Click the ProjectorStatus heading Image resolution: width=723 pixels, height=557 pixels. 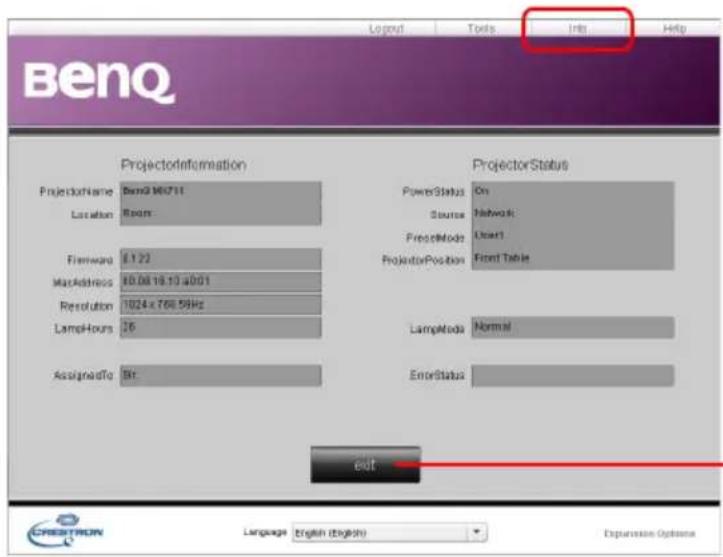pos(520,165)
